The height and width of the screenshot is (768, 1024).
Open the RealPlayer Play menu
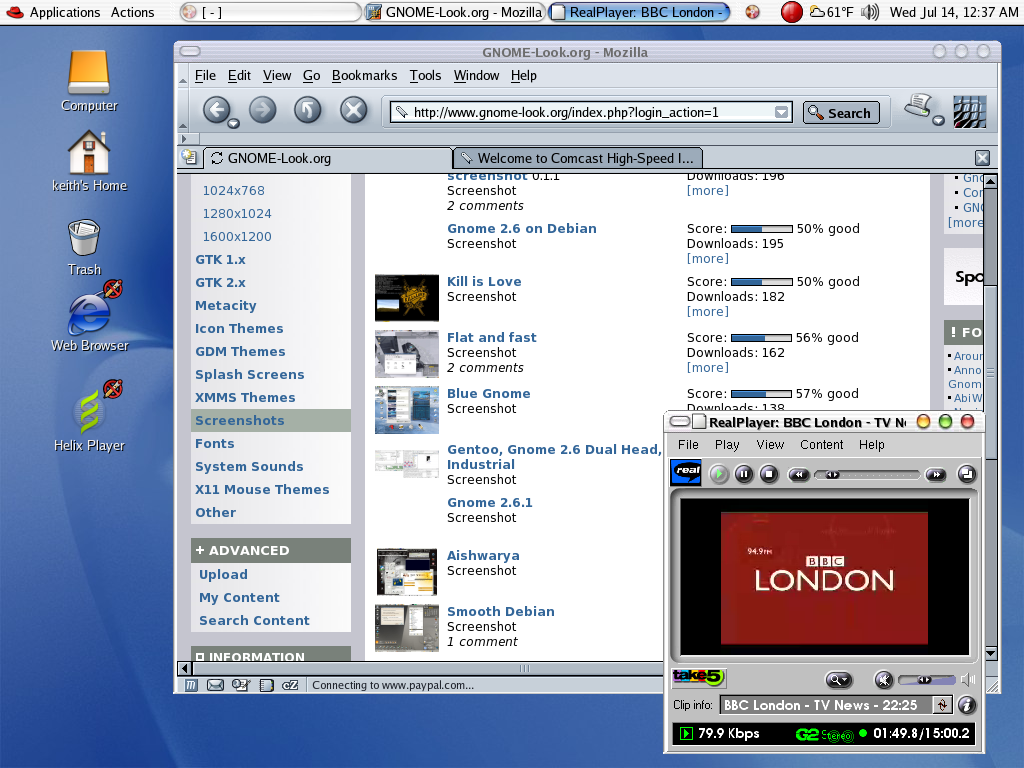pos(727,445)
